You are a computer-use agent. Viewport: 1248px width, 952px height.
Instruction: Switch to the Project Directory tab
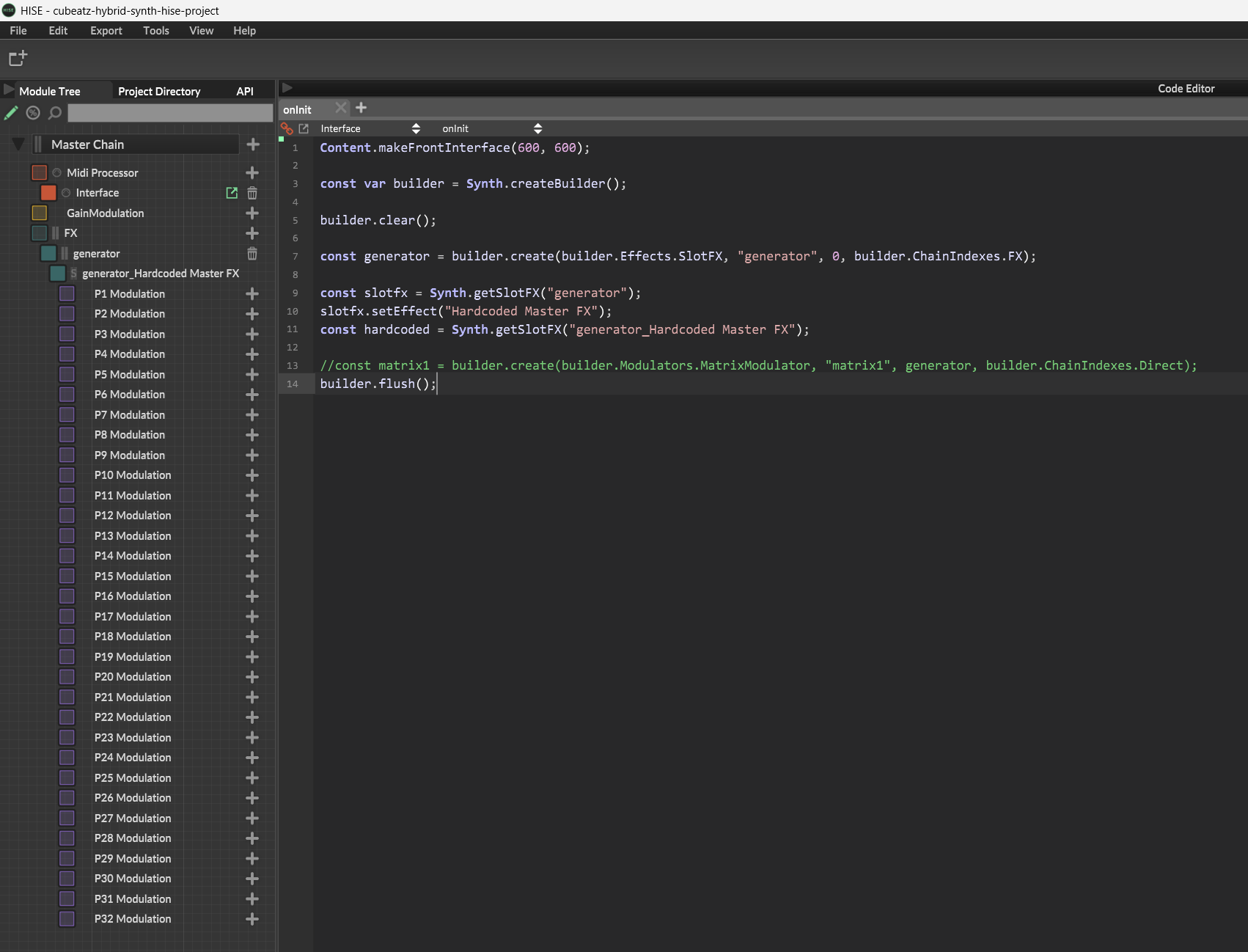pyautogui.click(x=159, y=92)
